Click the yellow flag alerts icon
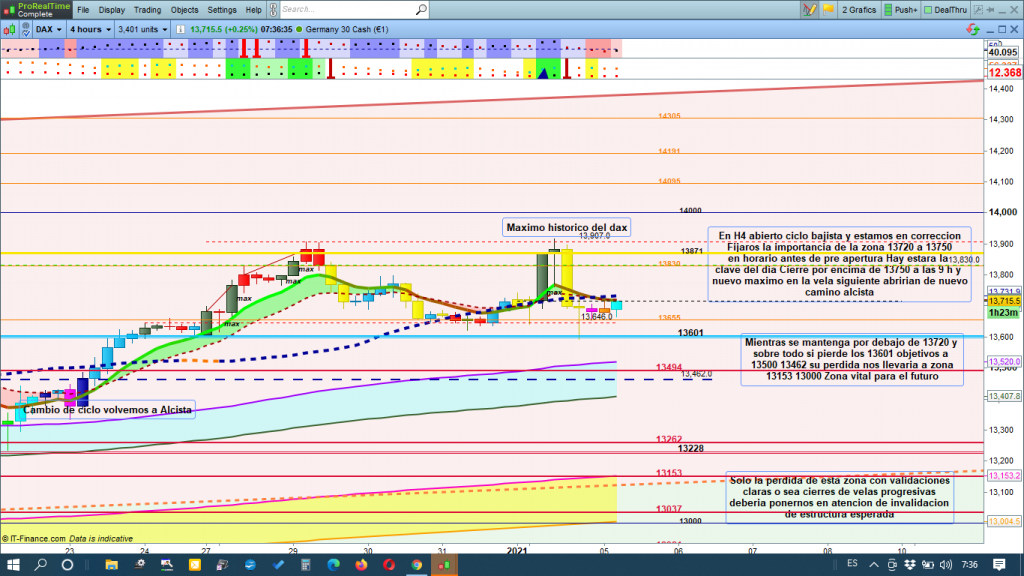This screenshot has width=1024, height=576. pos(826,10)
